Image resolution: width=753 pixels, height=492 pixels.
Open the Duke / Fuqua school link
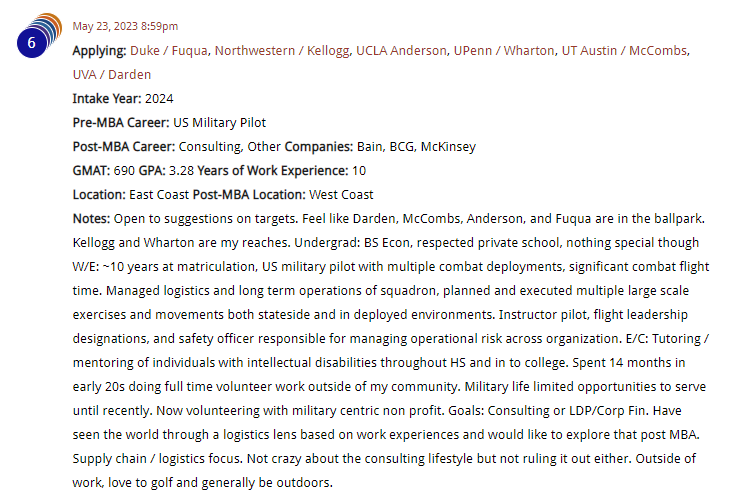coord(169,51)
